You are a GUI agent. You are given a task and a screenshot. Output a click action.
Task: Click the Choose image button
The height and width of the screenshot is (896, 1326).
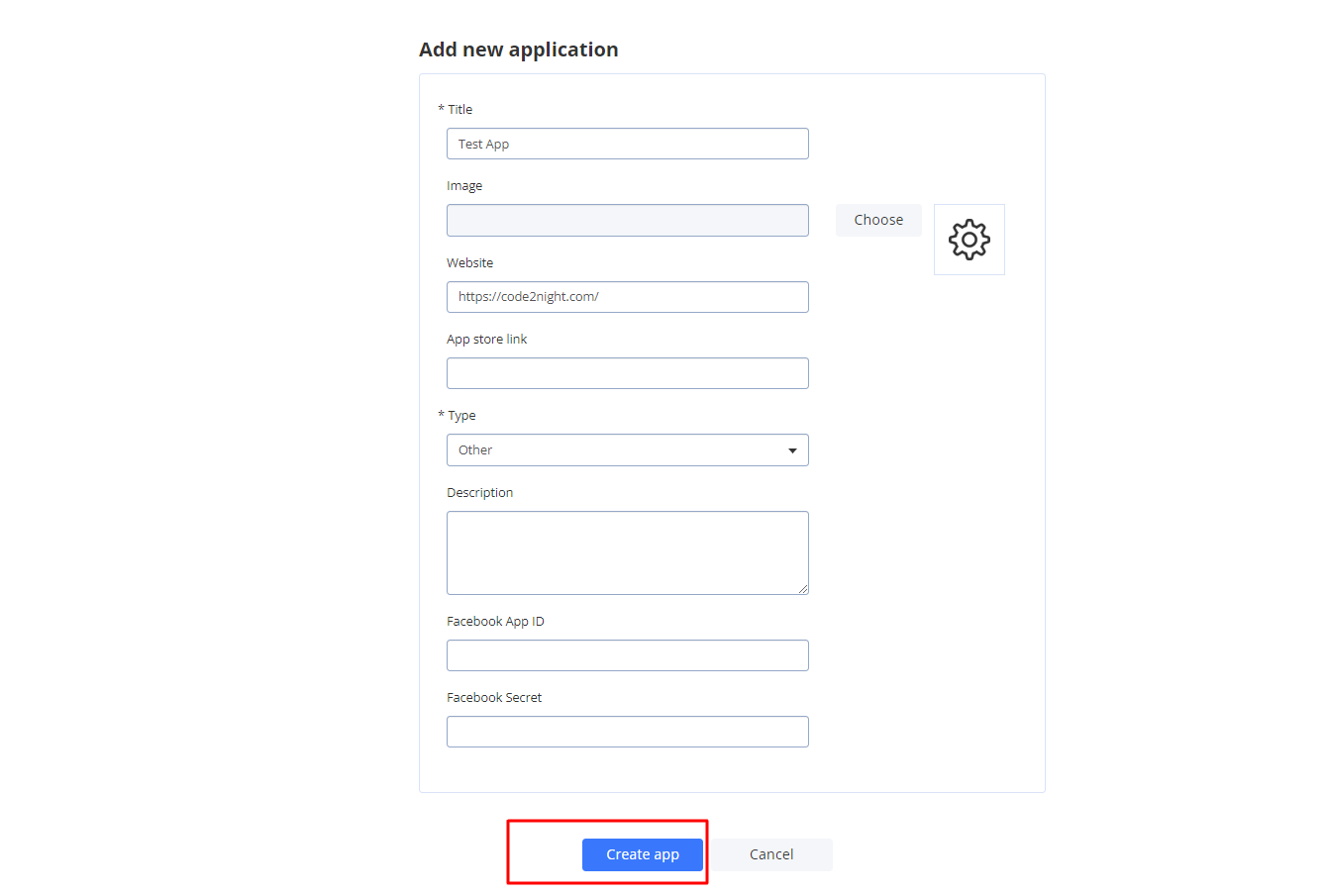[878, 220]
